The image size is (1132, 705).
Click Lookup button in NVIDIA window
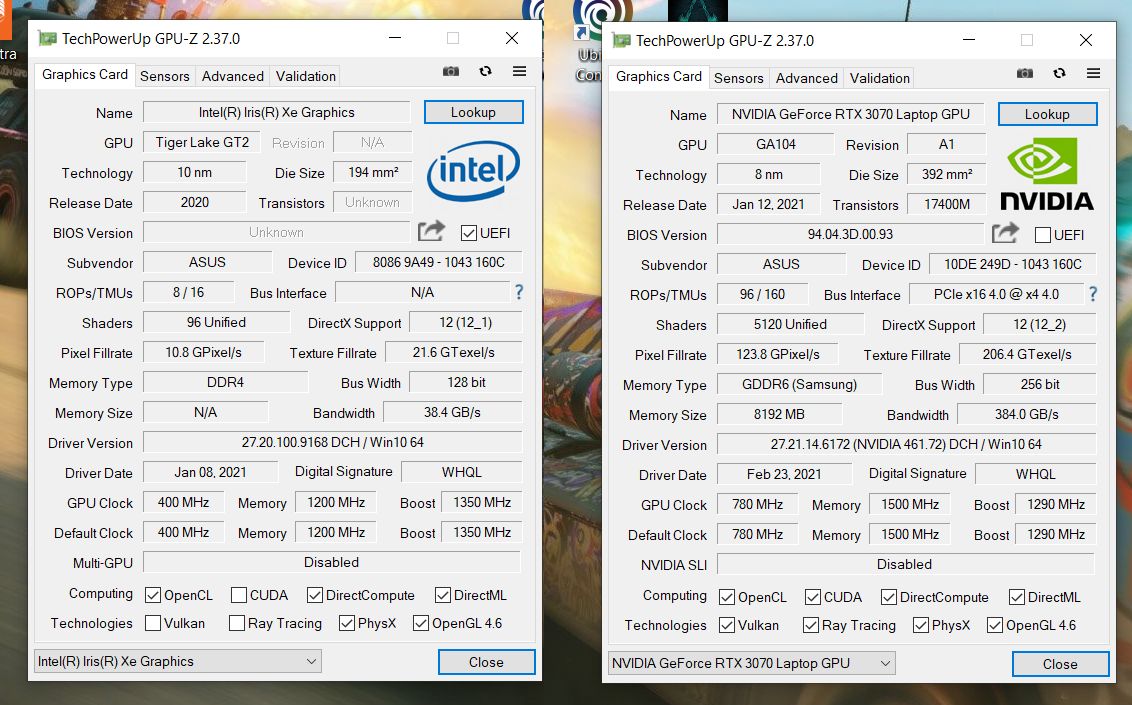[x=1048, y=114]
